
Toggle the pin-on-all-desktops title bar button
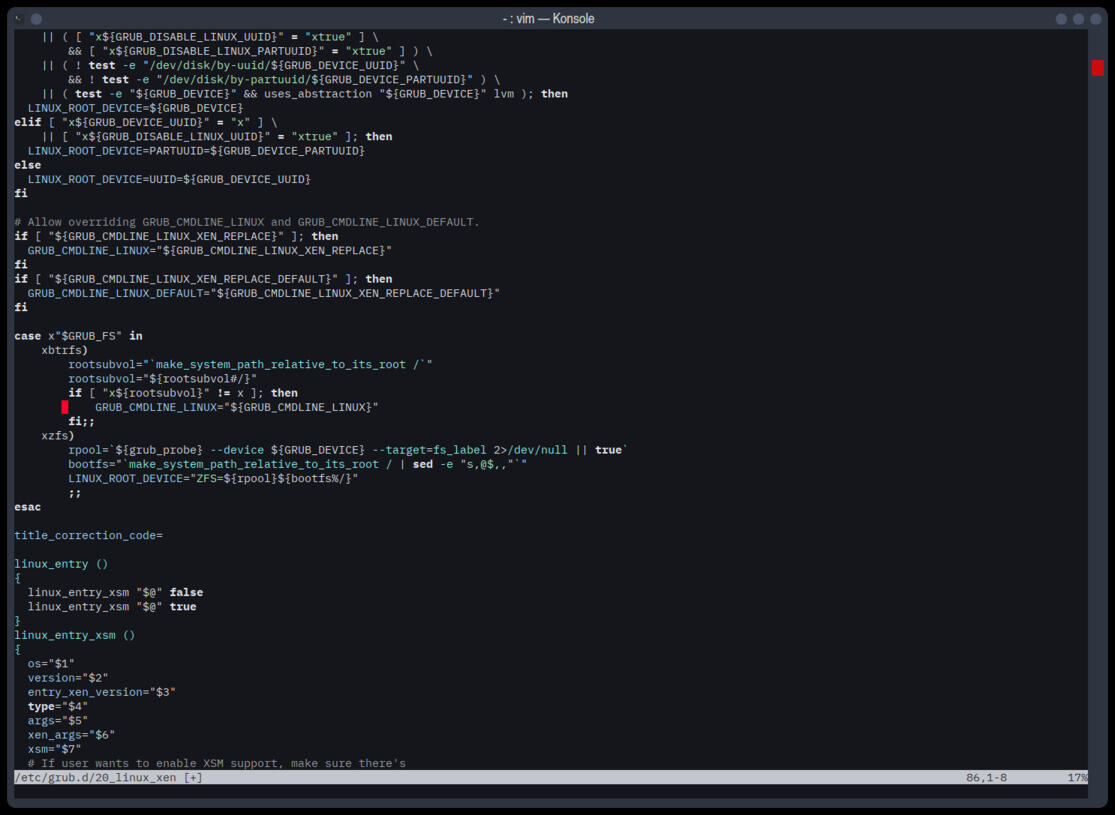[36, 19]
